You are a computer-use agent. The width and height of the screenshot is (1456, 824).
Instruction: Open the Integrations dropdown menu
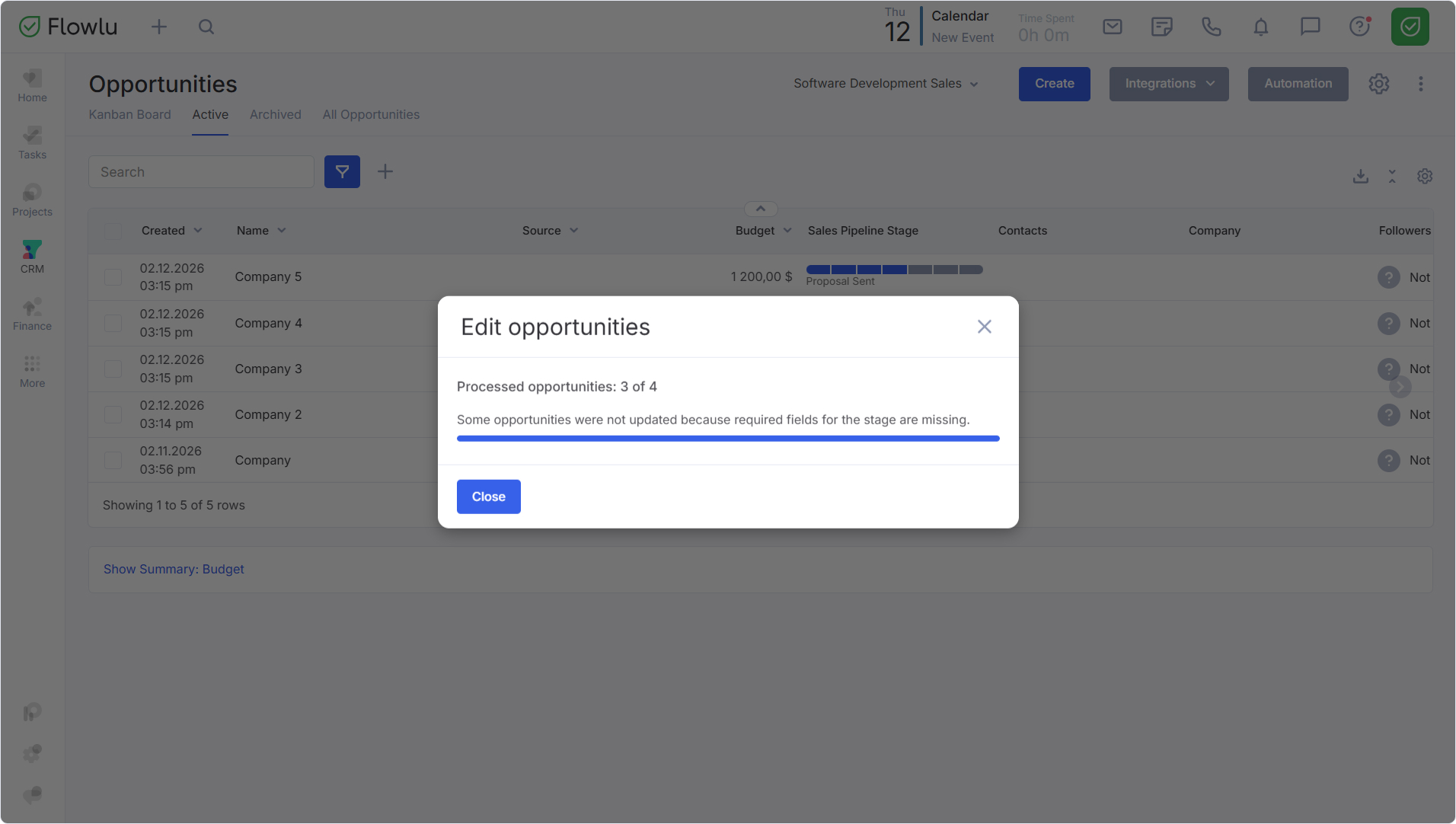[x=1168, y=84]
